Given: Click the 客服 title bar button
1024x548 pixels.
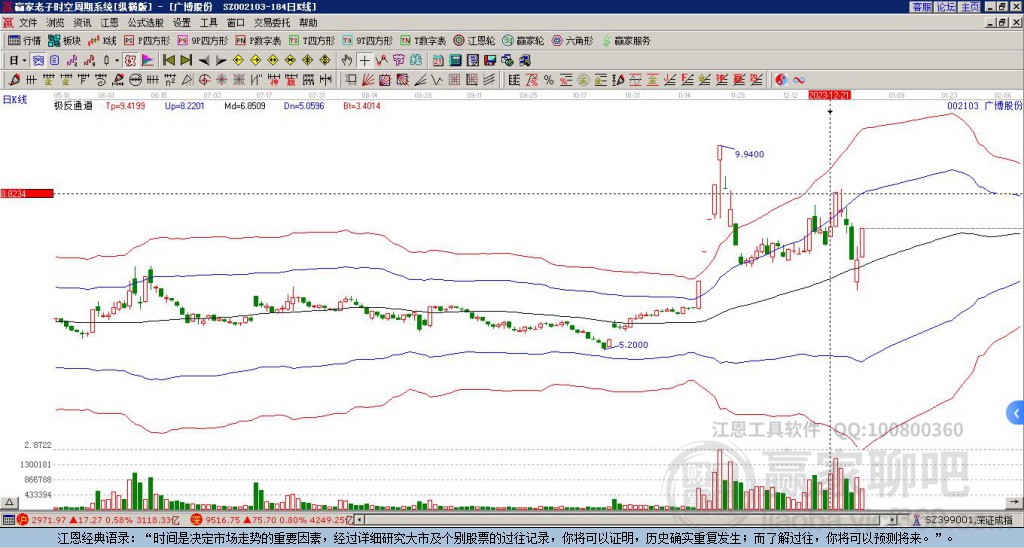Looking at the screenshot, I should (x=921, y=7).
